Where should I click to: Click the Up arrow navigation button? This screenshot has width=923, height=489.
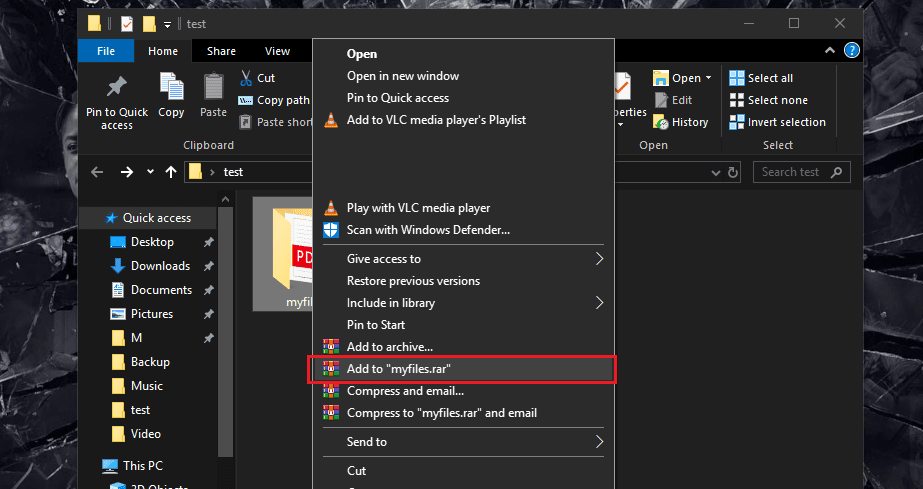pos(171,172)
